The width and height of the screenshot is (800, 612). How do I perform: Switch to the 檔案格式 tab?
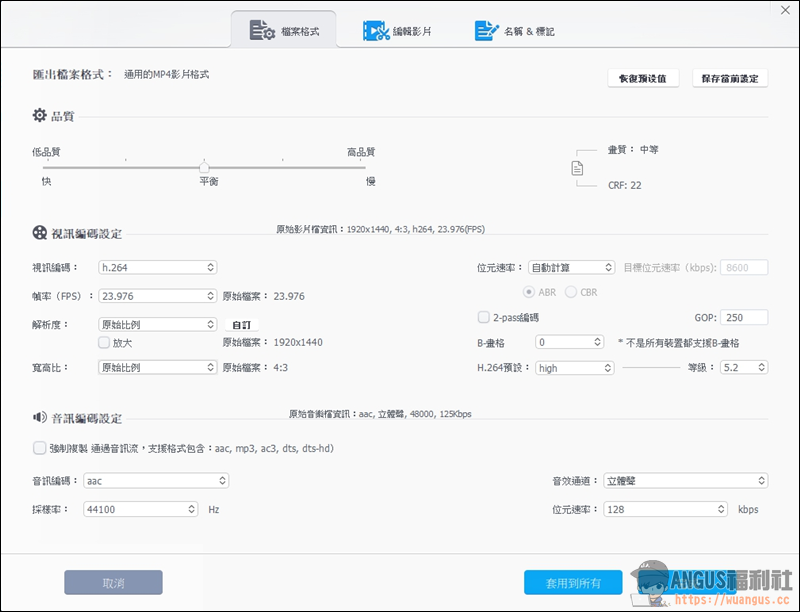(284, 31)
